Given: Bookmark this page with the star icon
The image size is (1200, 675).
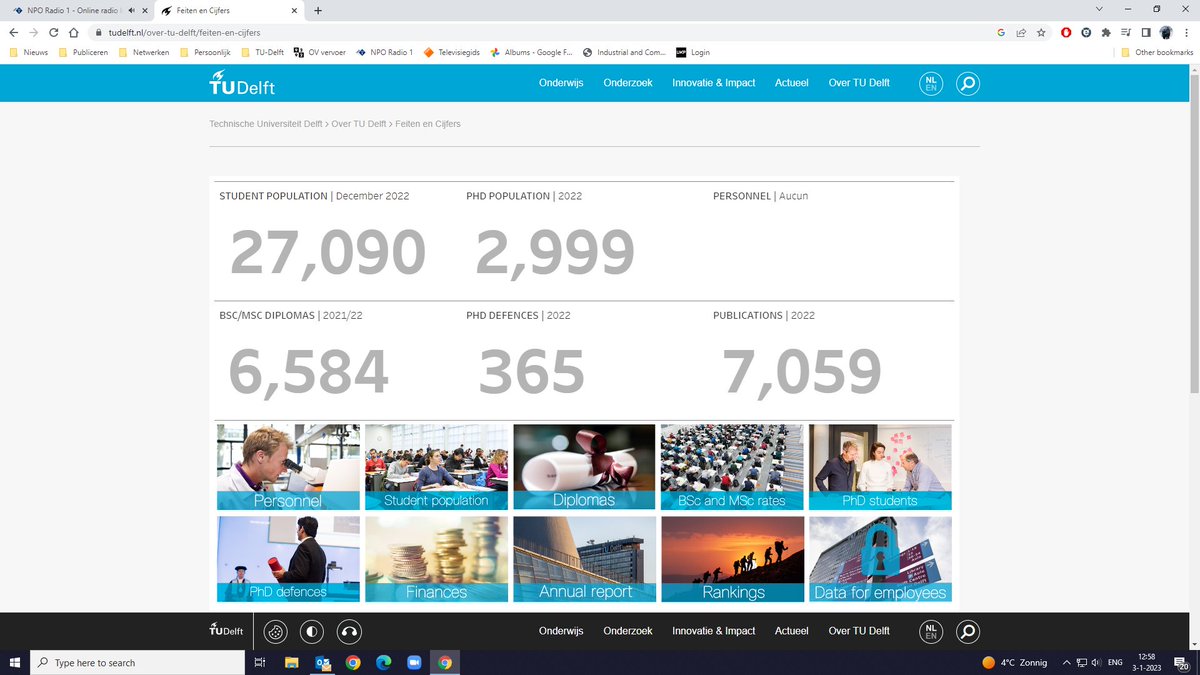Looking at the screenshot, I should (x=1041, y=32).
